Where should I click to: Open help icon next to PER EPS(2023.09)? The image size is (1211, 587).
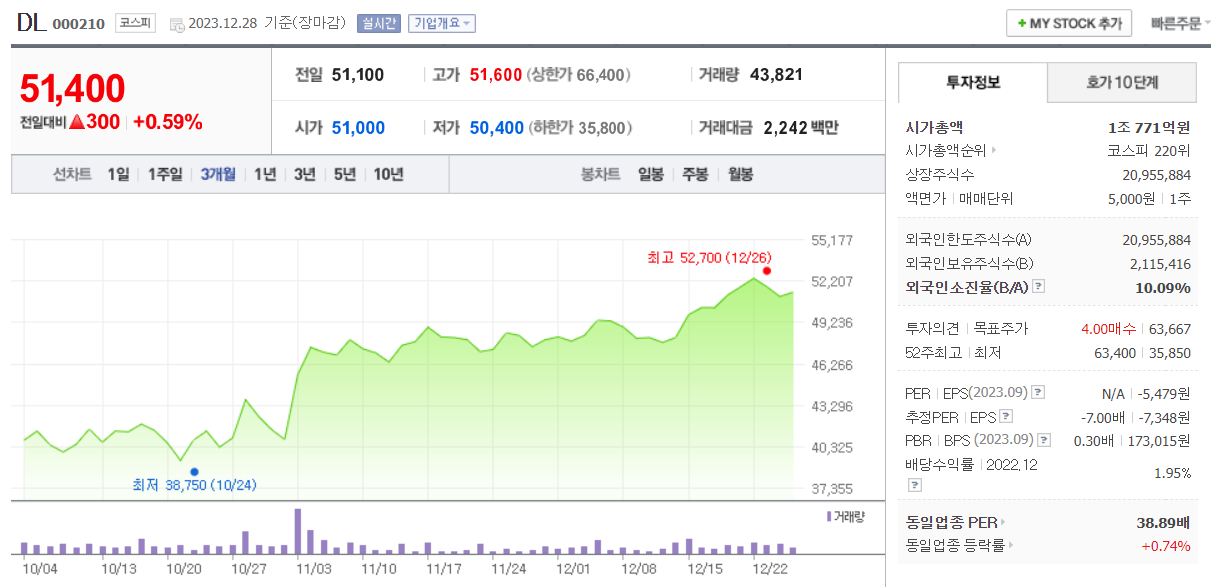pos(1038,393)
